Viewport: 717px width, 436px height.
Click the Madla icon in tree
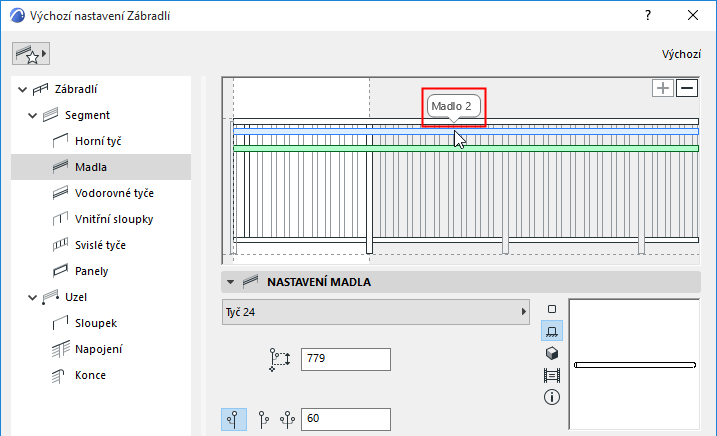pos(60,167)
